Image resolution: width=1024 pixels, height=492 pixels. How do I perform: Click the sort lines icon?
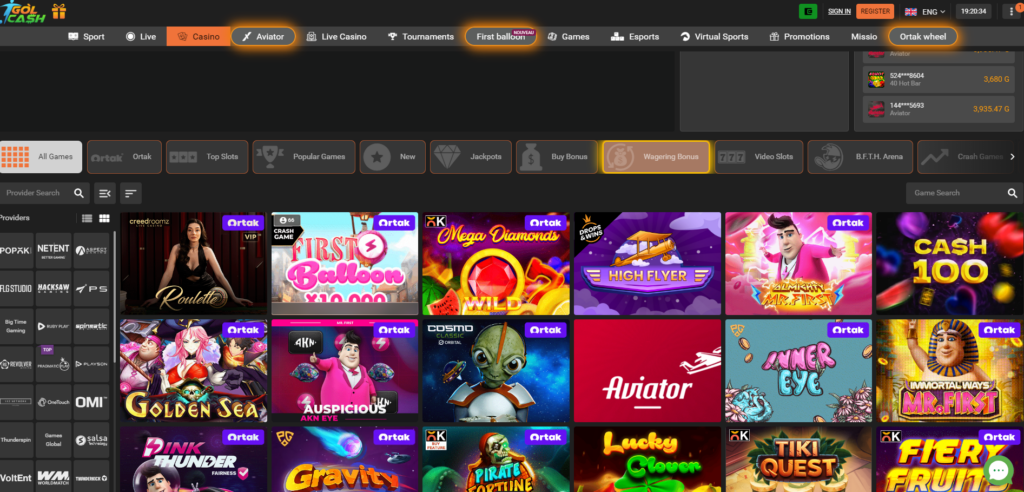(131, 193)
